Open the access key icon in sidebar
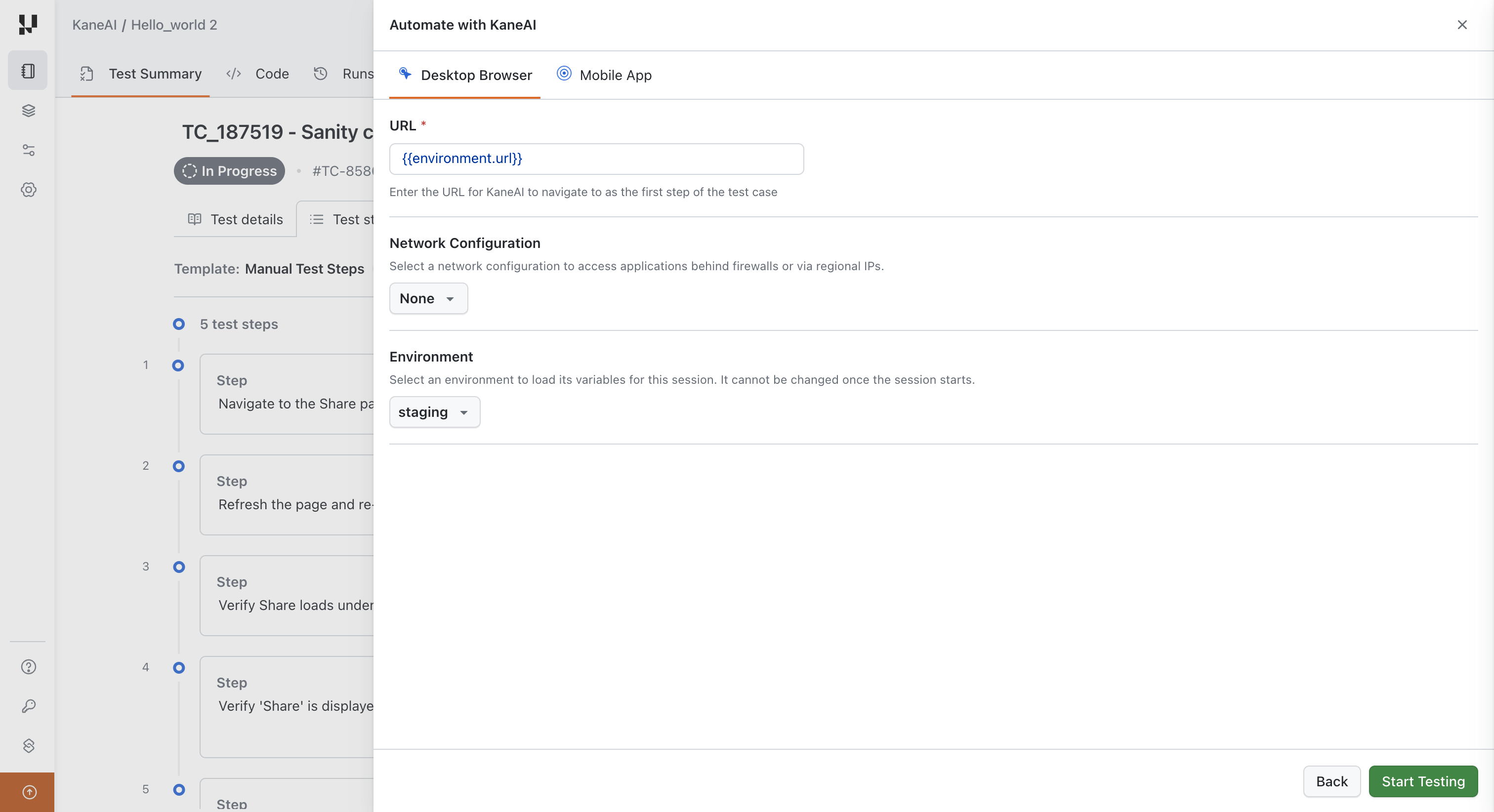 coord(29,706)
